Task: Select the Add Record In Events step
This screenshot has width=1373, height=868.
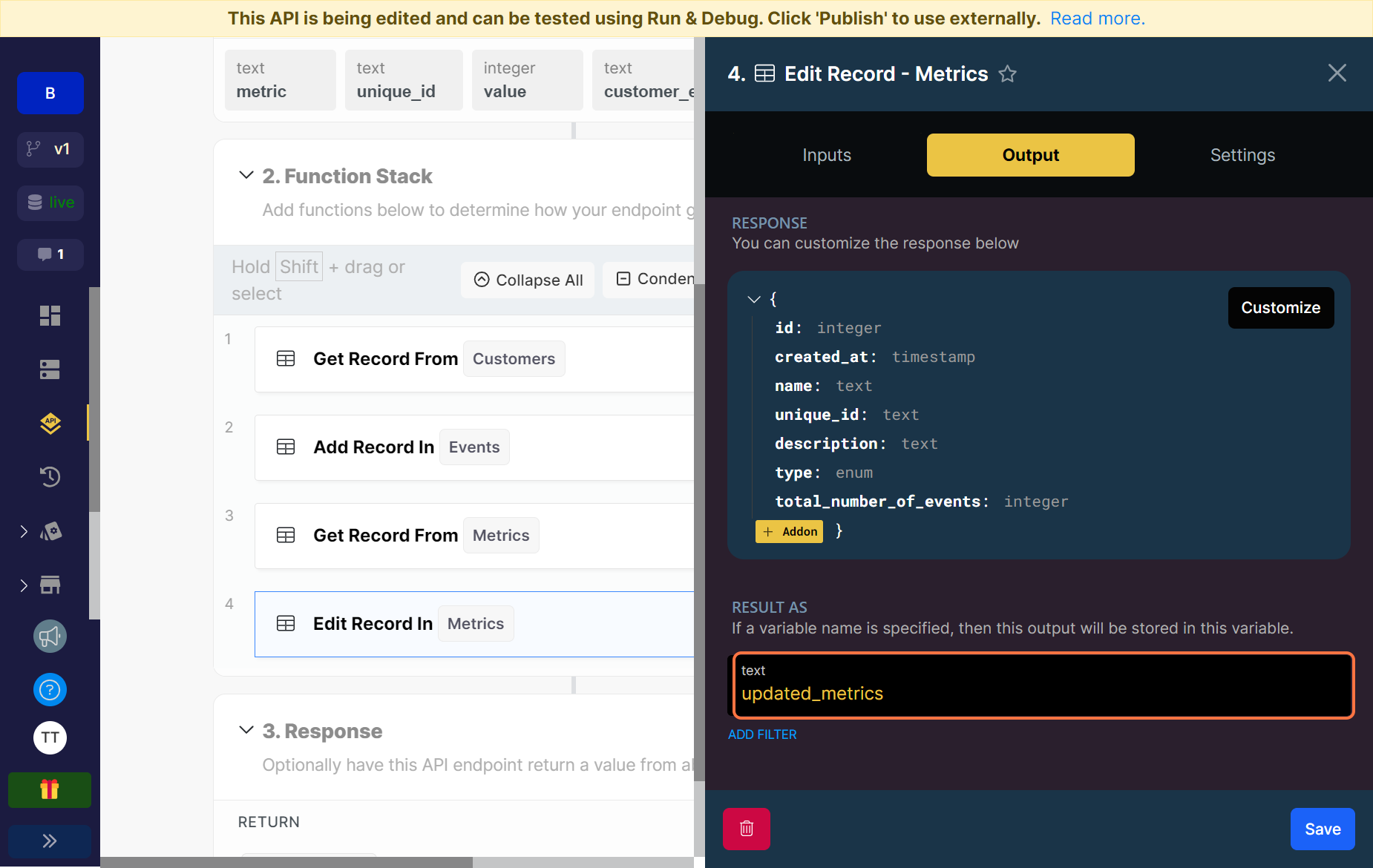Action: coord(473,447)
